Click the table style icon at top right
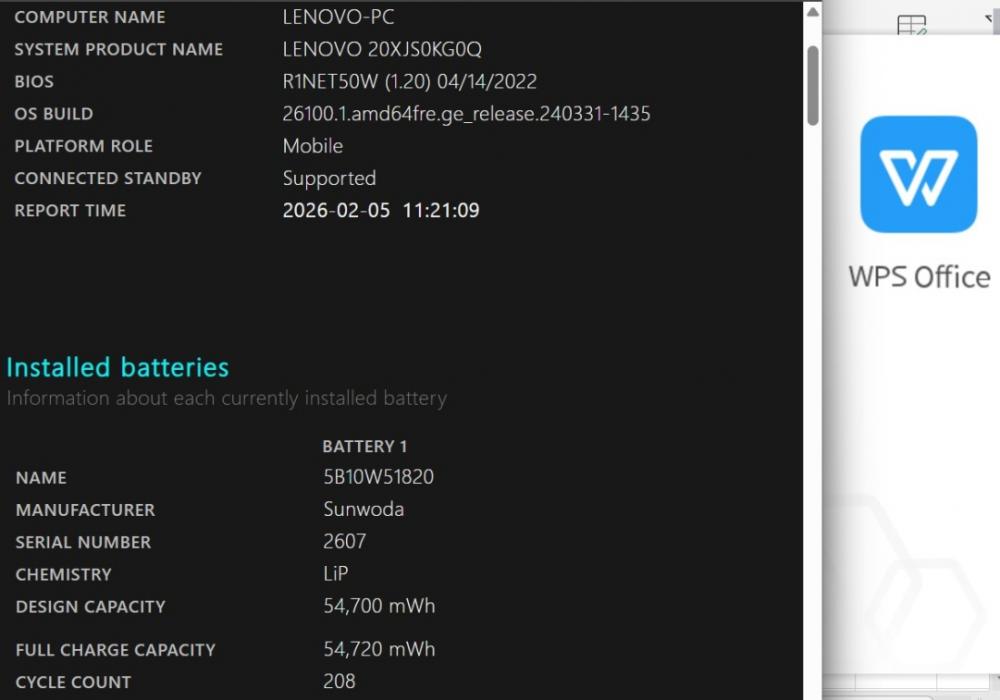1000x700 pixels. click(911, 26)
